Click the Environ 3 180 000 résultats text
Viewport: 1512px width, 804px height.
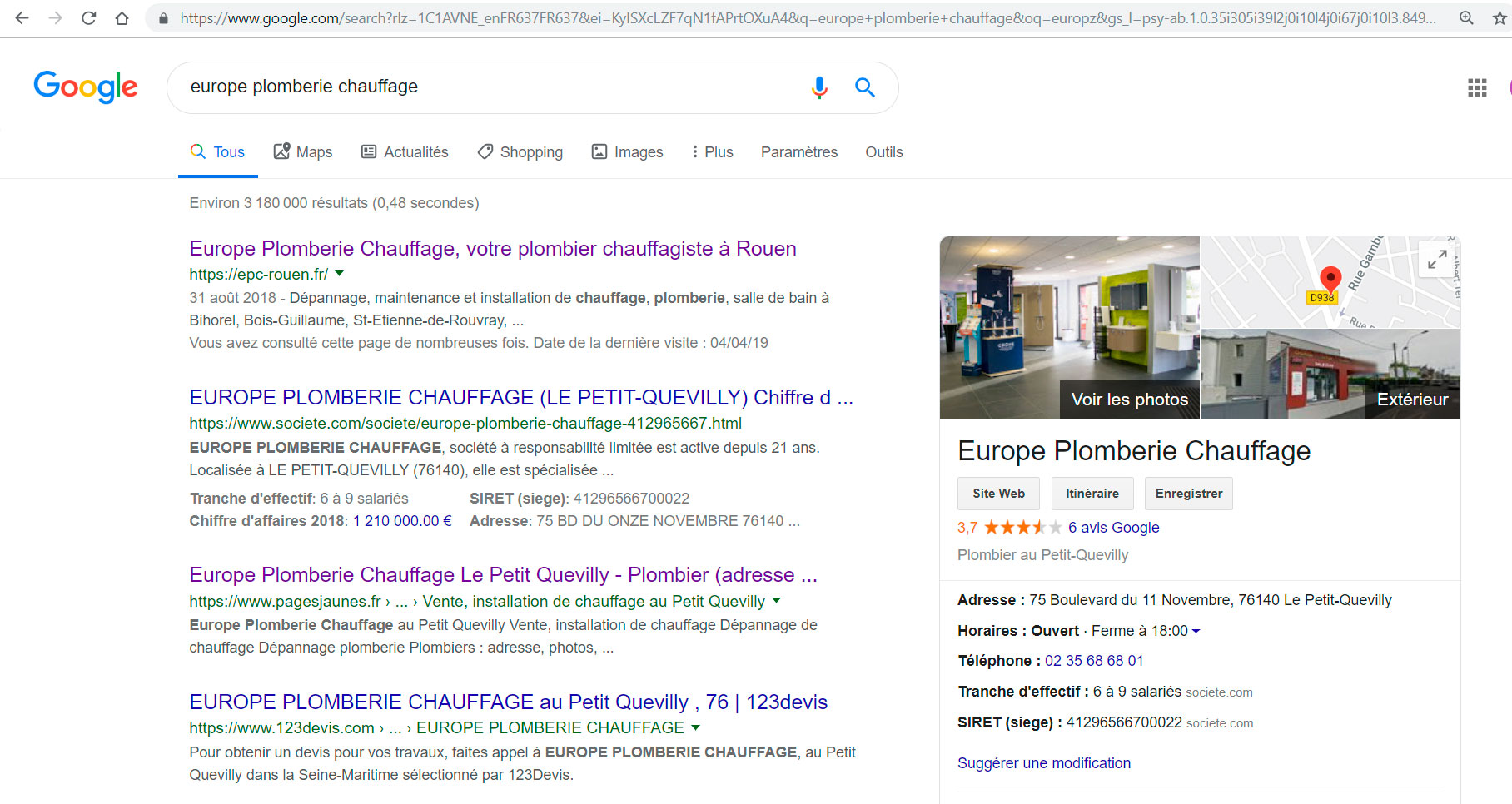tap(334, 203)
